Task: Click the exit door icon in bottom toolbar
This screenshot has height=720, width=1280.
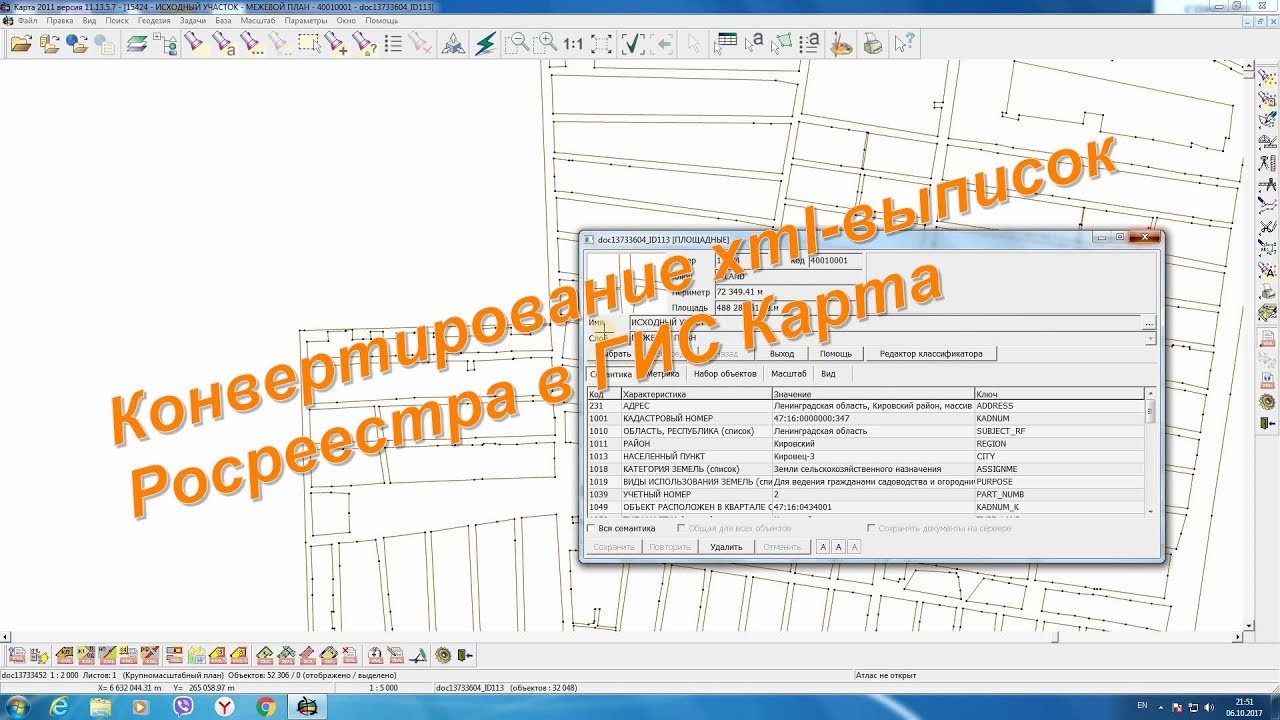Action: click(465, 655)
